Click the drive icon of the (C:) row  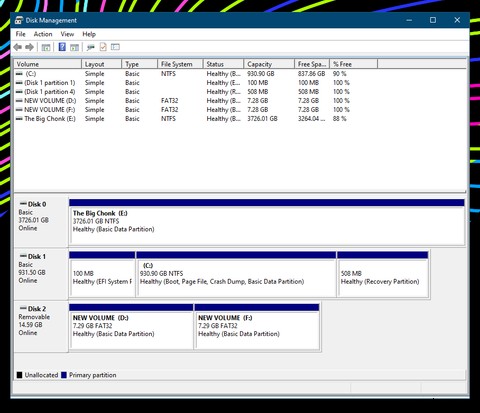pyautogui.click(x=19, y=74)
